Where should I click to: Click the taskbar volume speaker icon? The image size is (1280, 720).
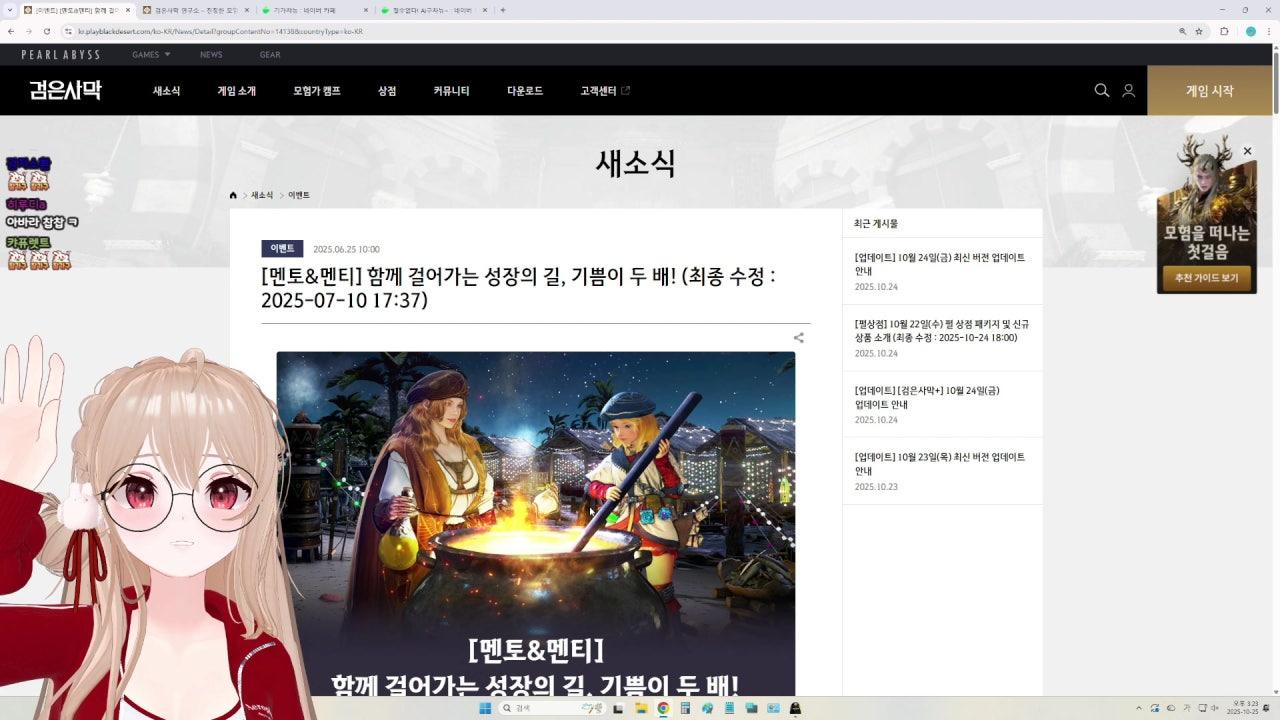click(x=1216, y=708)
